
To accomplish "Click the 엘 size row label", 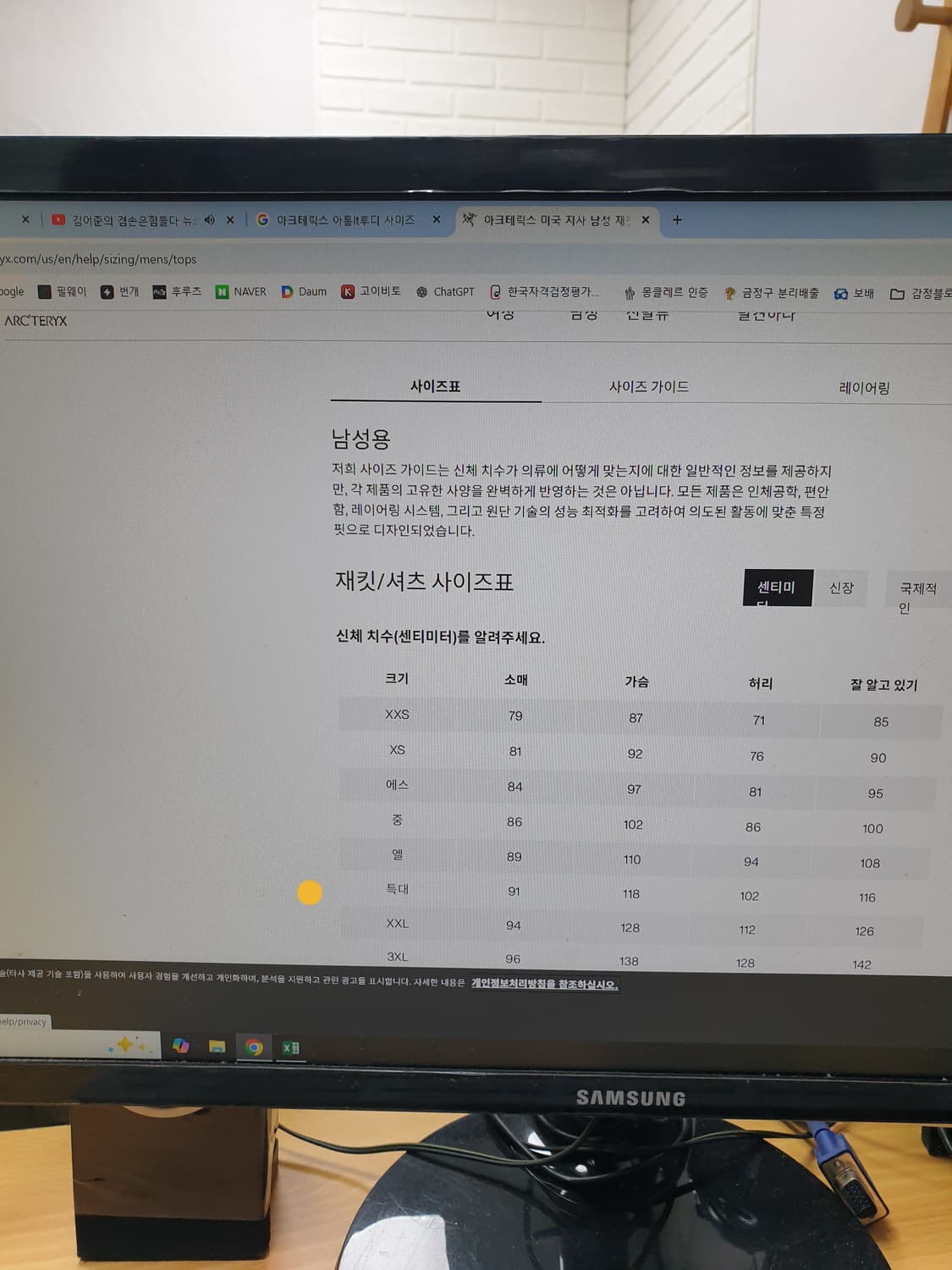I will [397, 854].
